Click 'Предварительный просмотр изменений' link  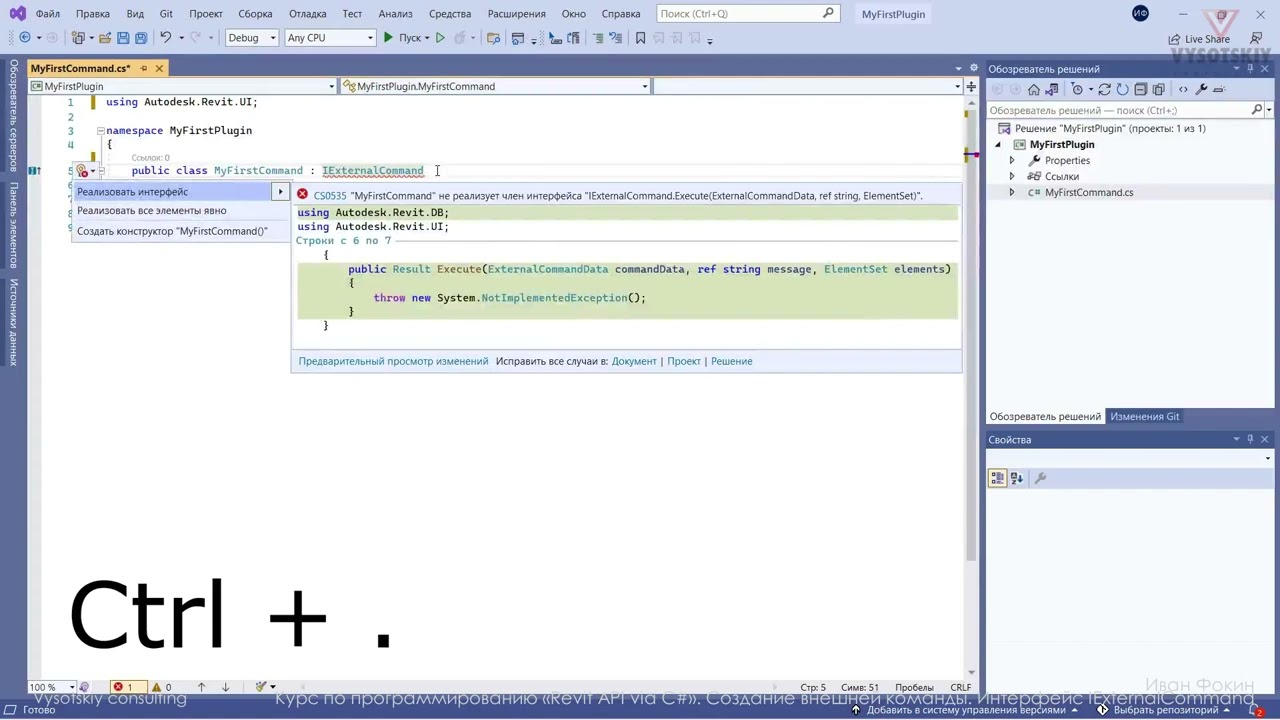pos(393,361)
